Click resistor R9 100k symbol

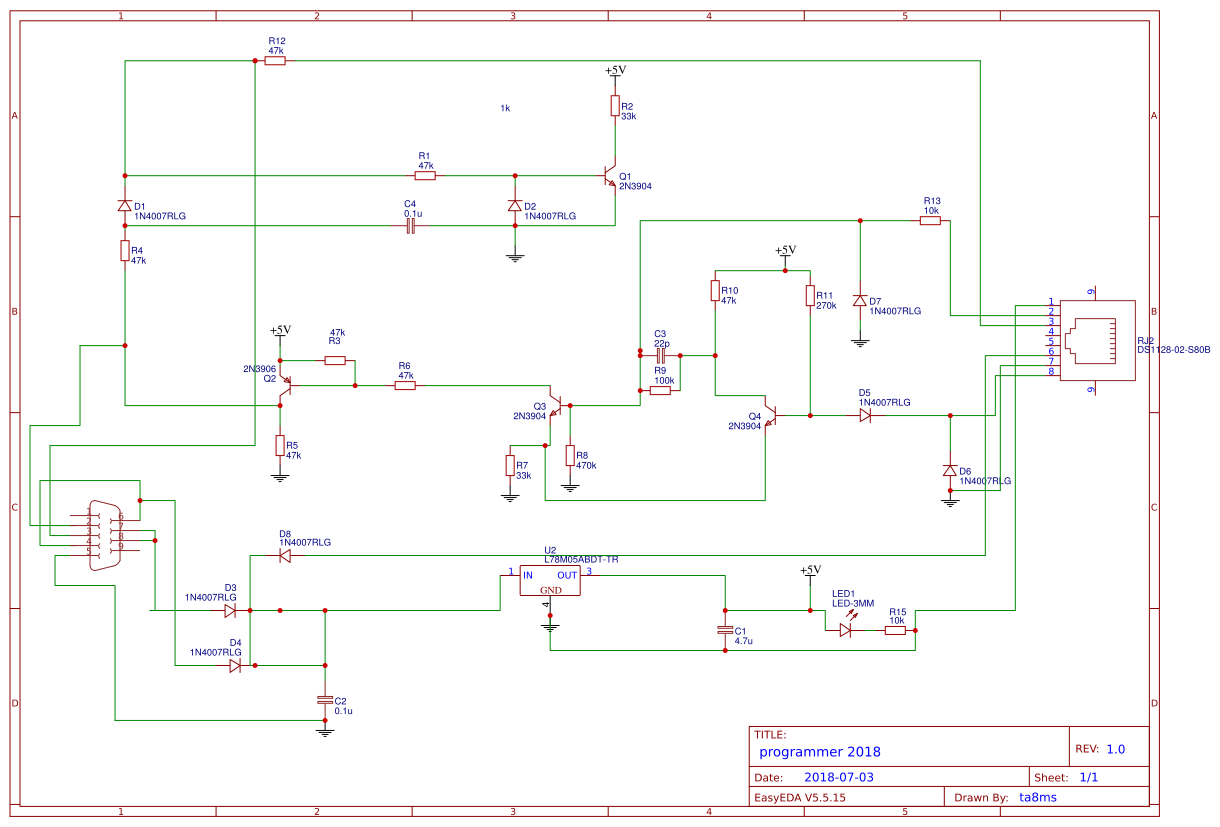[658, 390]
